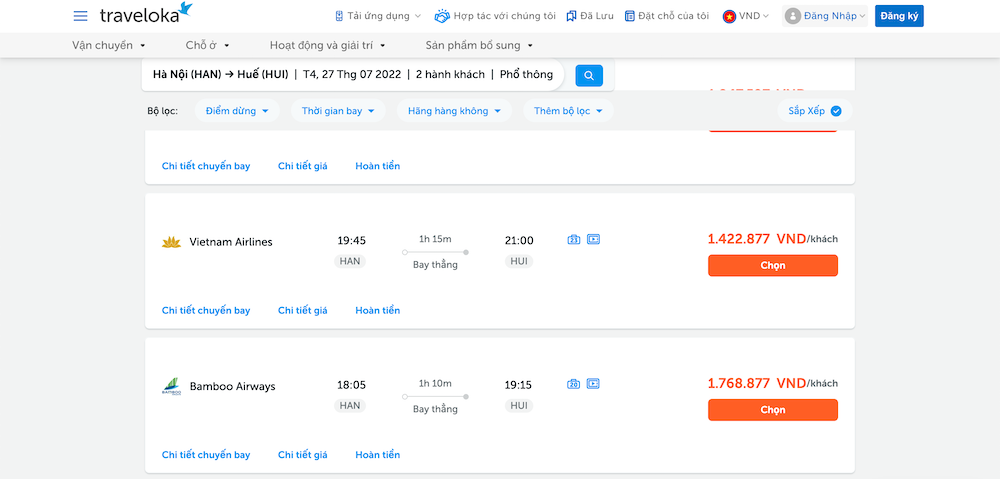Click the Đăng ký sign-up button

[x=898, y=16]
